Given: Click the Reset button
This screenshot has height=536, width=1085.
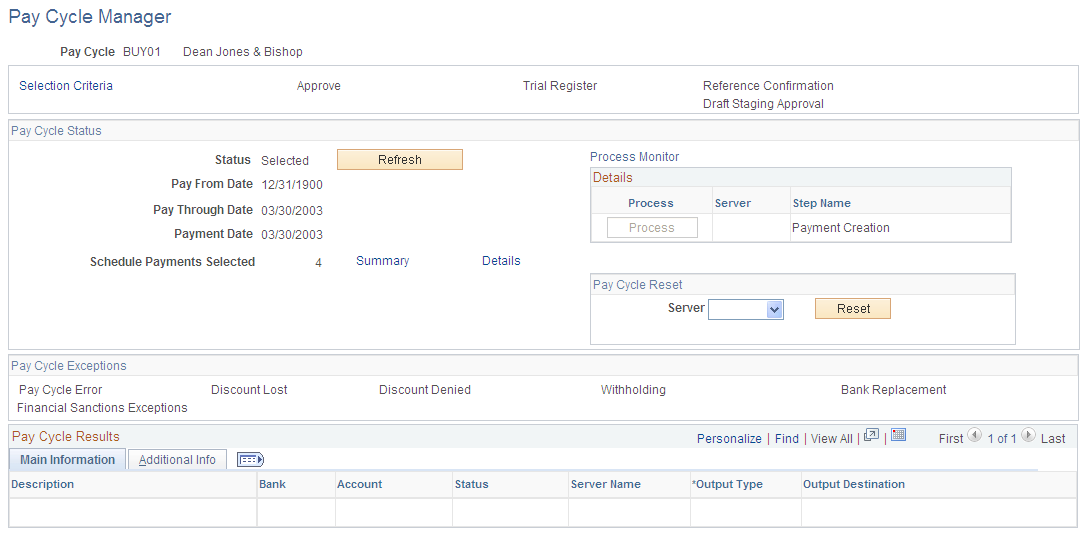Looking at the screenshot, I should [853, 308].
